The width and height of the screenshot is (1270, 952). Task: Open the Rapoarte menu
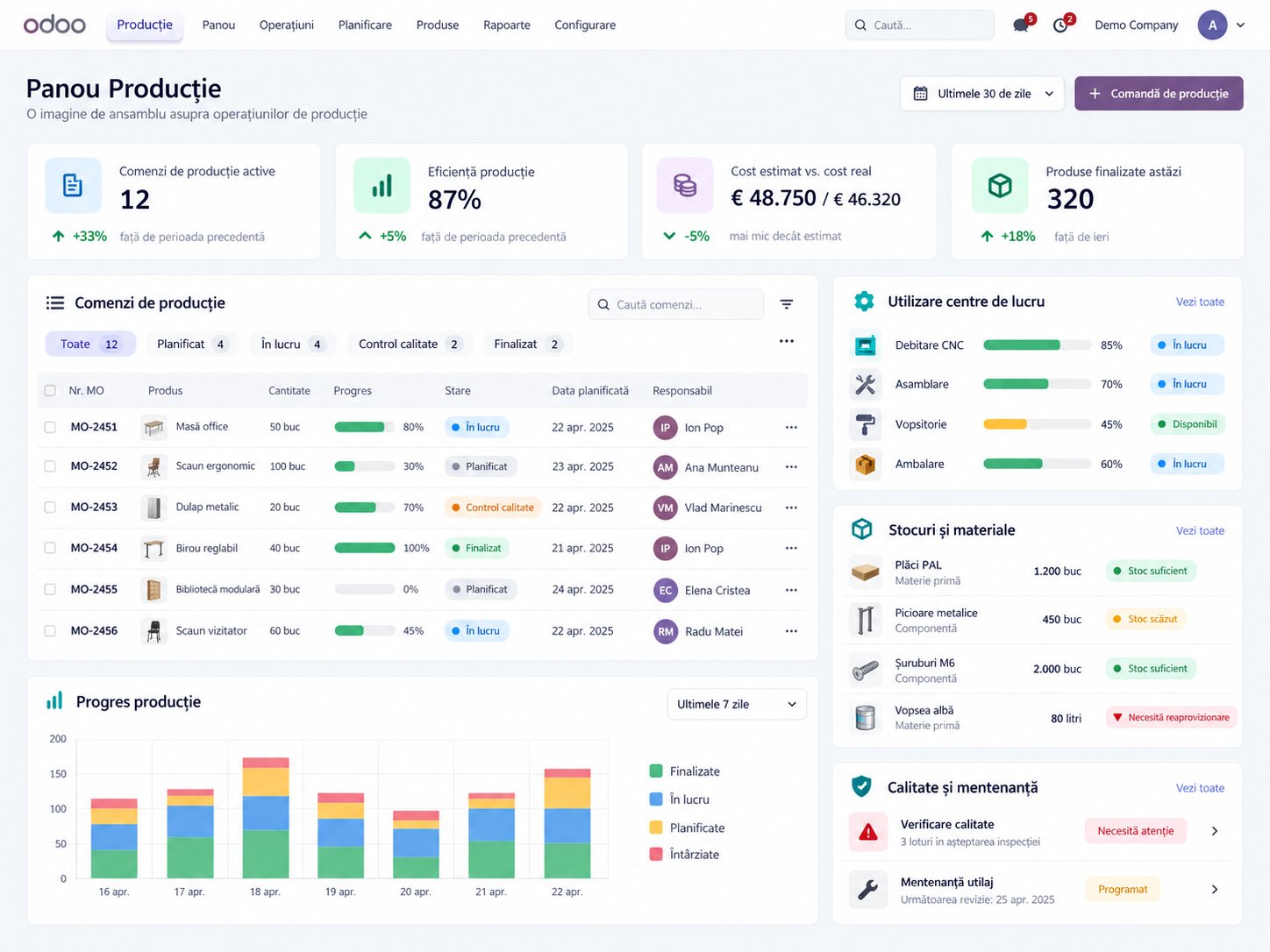(507, 25)
